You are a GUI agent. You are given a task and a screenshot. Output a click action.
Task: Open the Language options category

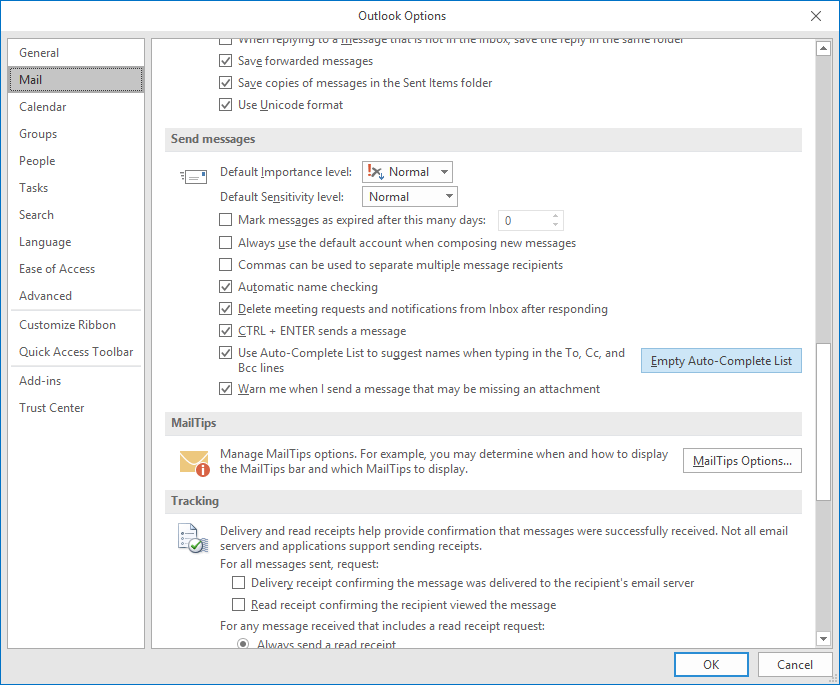pos(76,242)
